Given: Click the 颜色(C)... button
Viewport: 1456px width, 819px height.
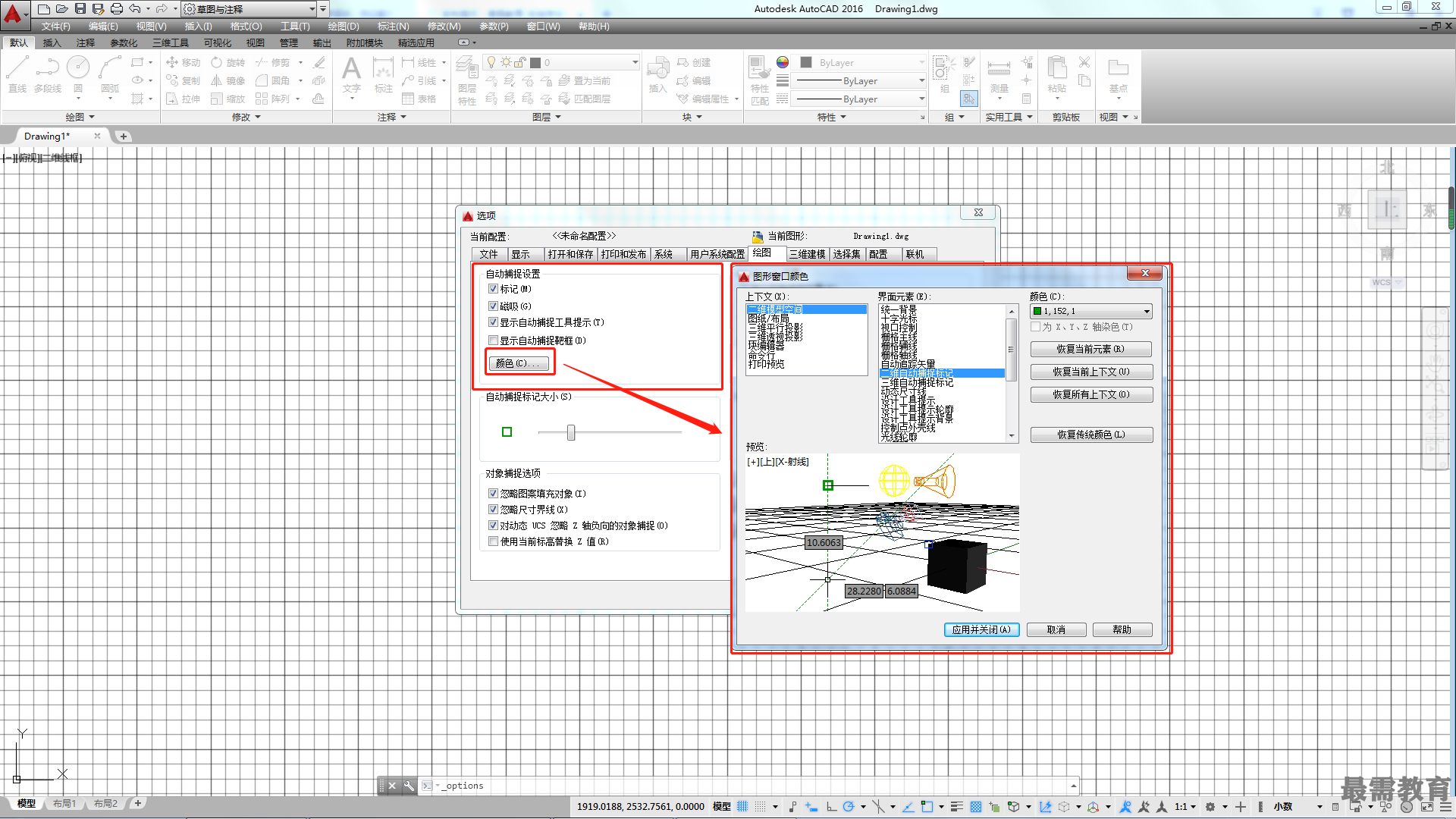Looking at the screenshot, I should click(519, 363).
